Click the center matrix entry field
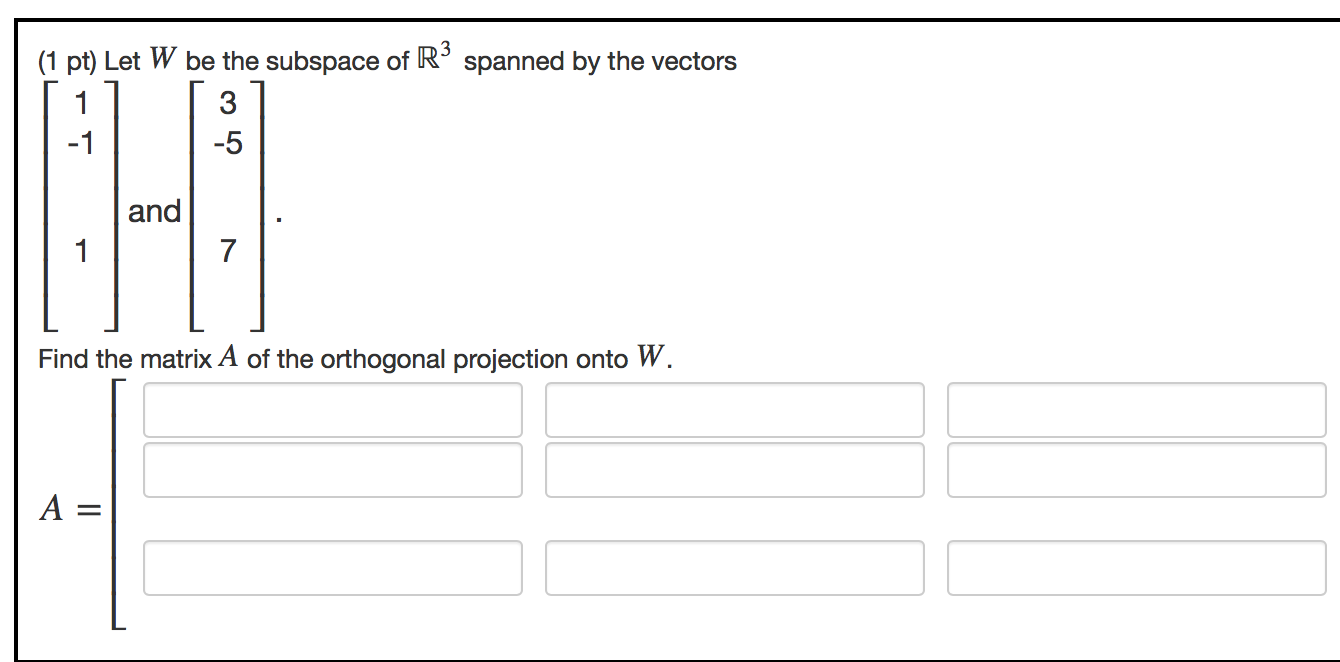Screen dimensions: 1340x662 (734, 468)
